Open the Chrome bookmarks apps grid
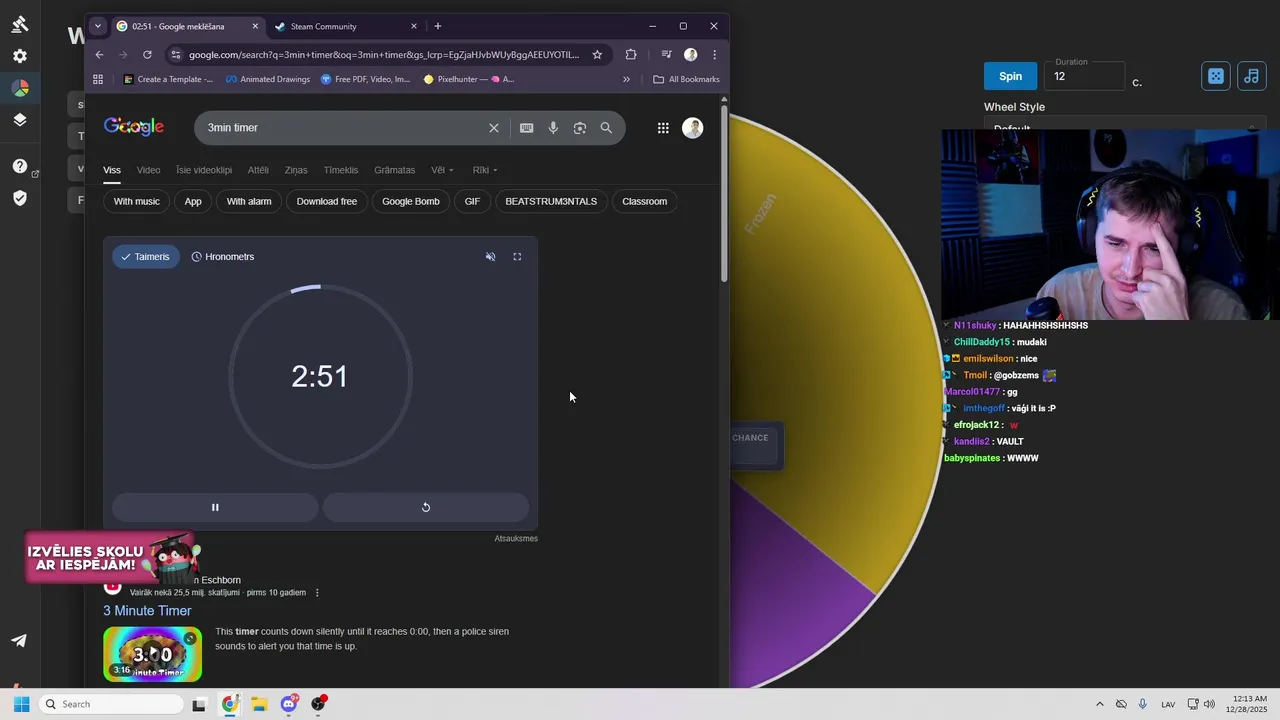This screenshot has height=720, width=1280. point(98,79)
